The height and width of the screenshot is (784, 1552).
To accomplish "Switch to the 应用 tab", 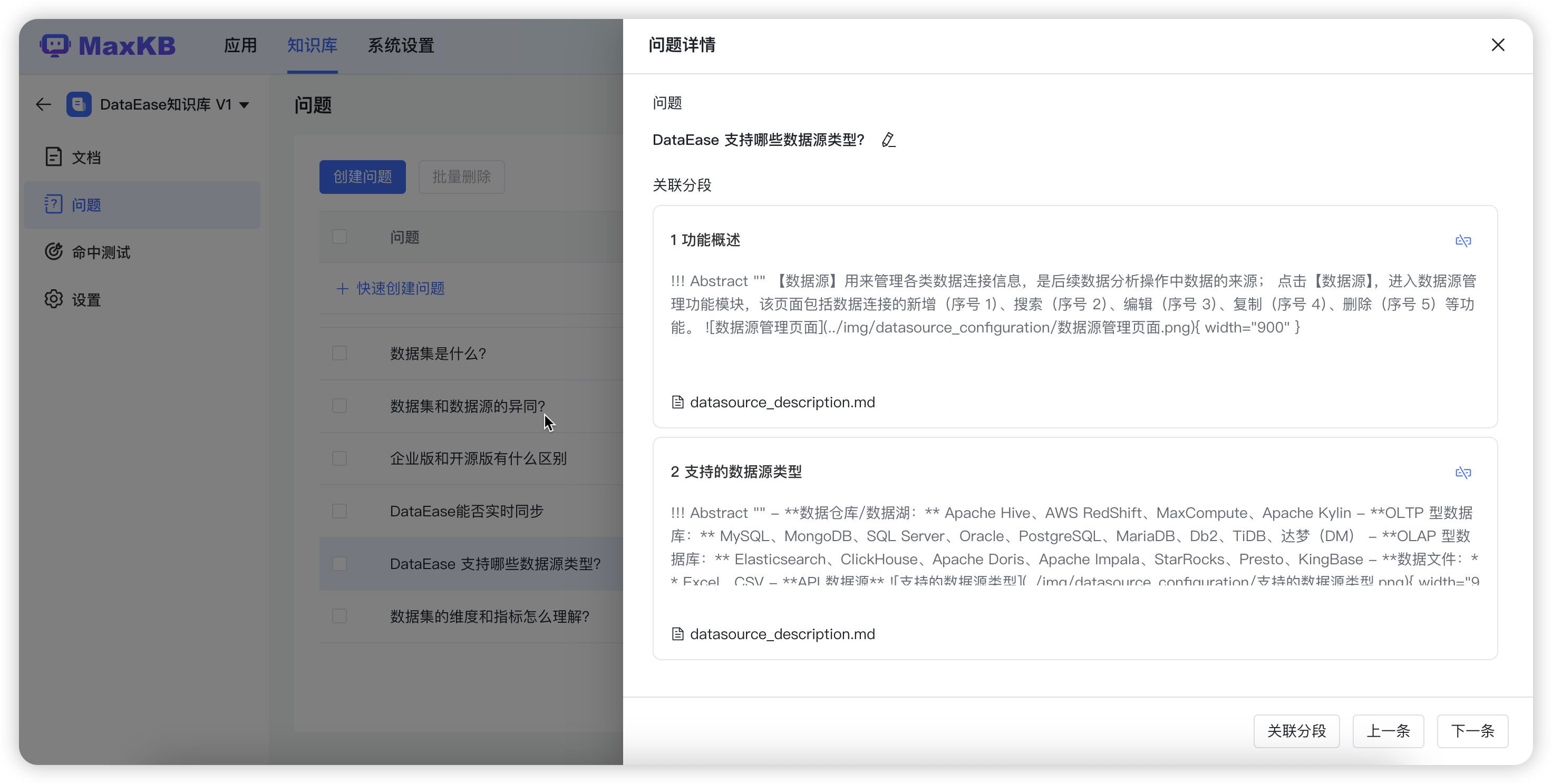I will [x=240, y=45].
